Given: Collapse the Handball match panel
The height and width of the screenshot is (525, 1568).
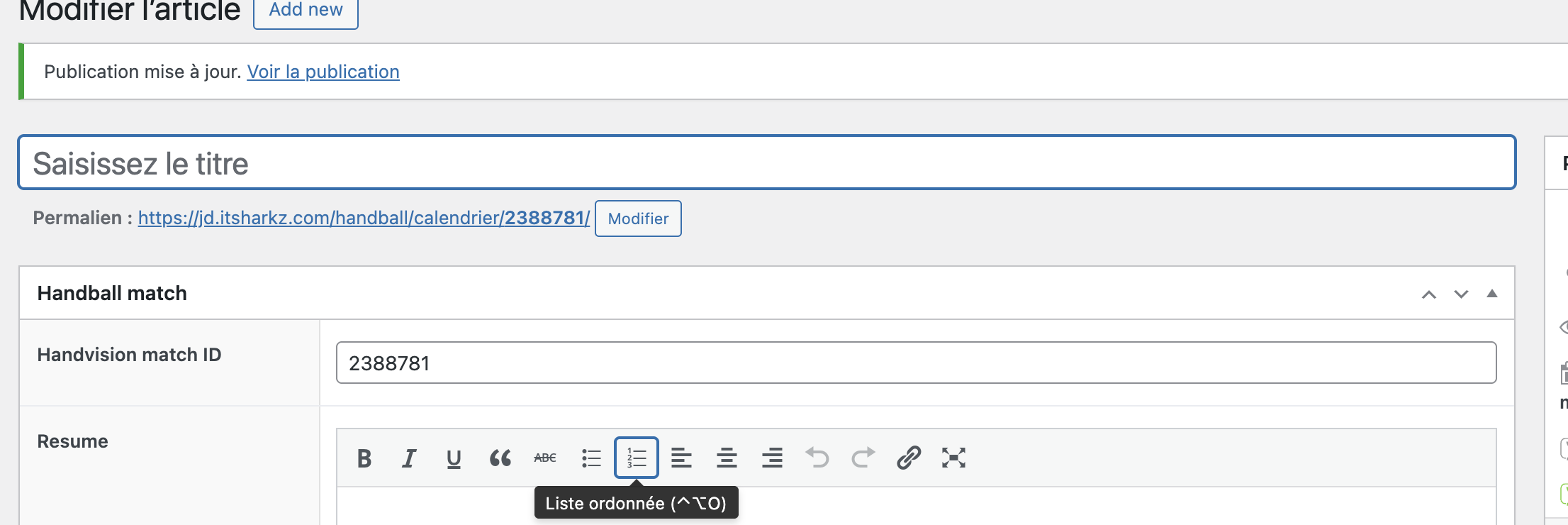Looking at the screenshot, I should pyautogui.click(x=1492, y=294).
